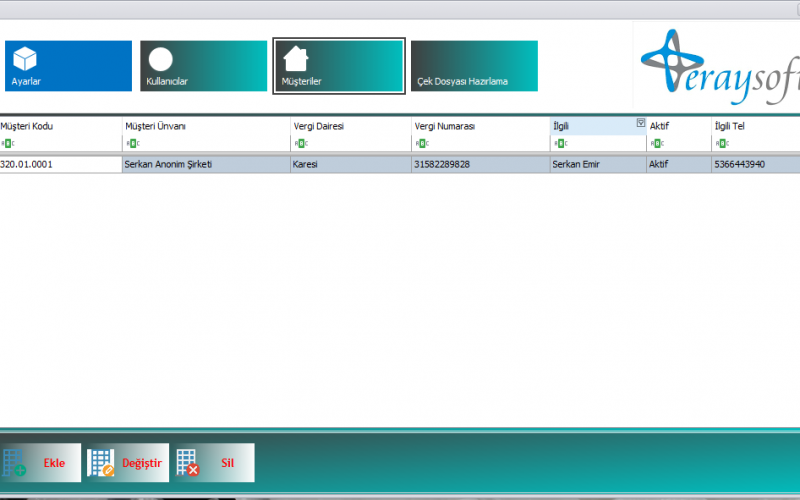800x500 pixels.
Task: Open the İlgili column filter dropdown
Action: tap(640, 123)
